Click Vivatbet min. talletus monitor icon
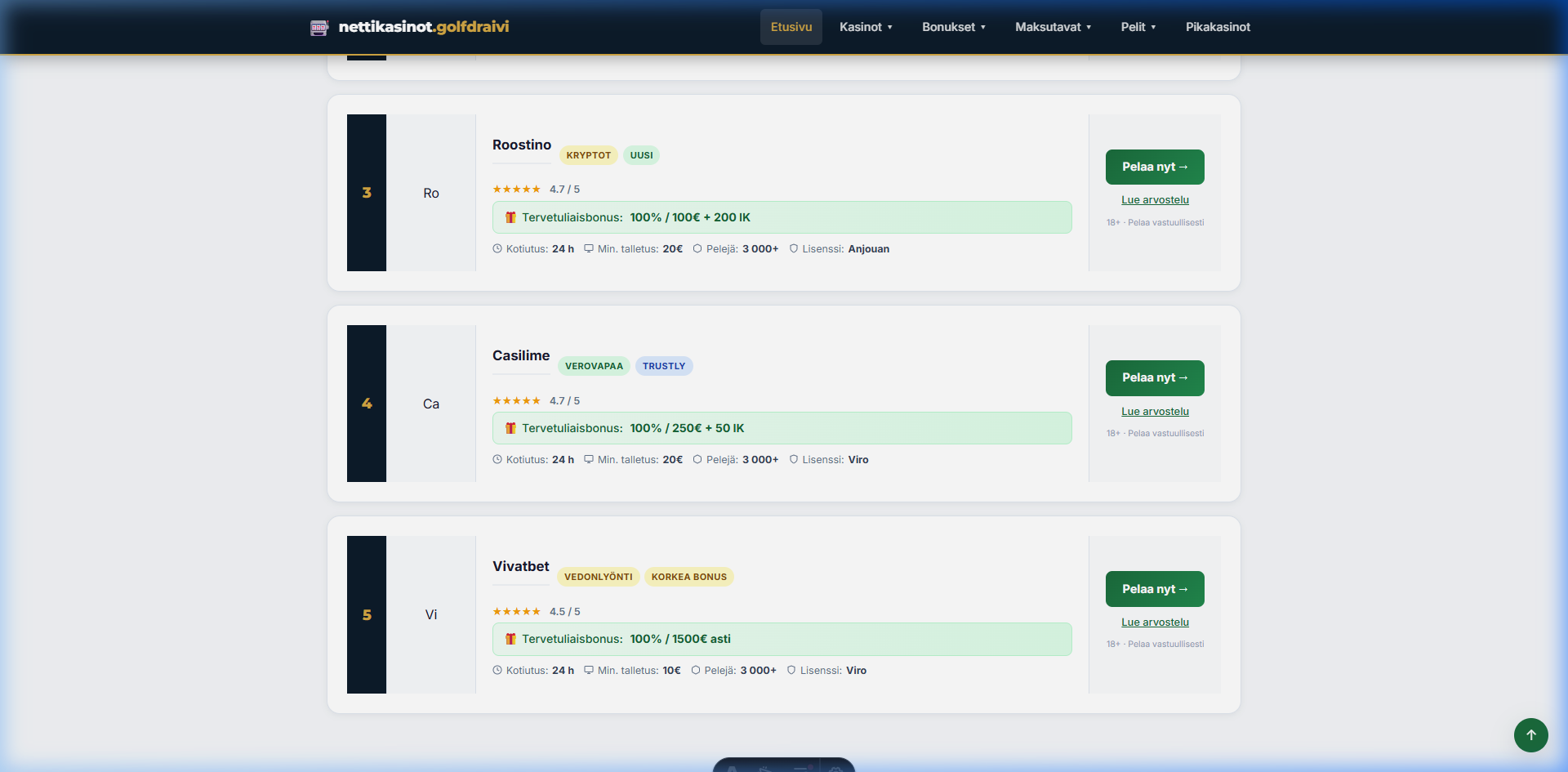 tap(589, 670)
